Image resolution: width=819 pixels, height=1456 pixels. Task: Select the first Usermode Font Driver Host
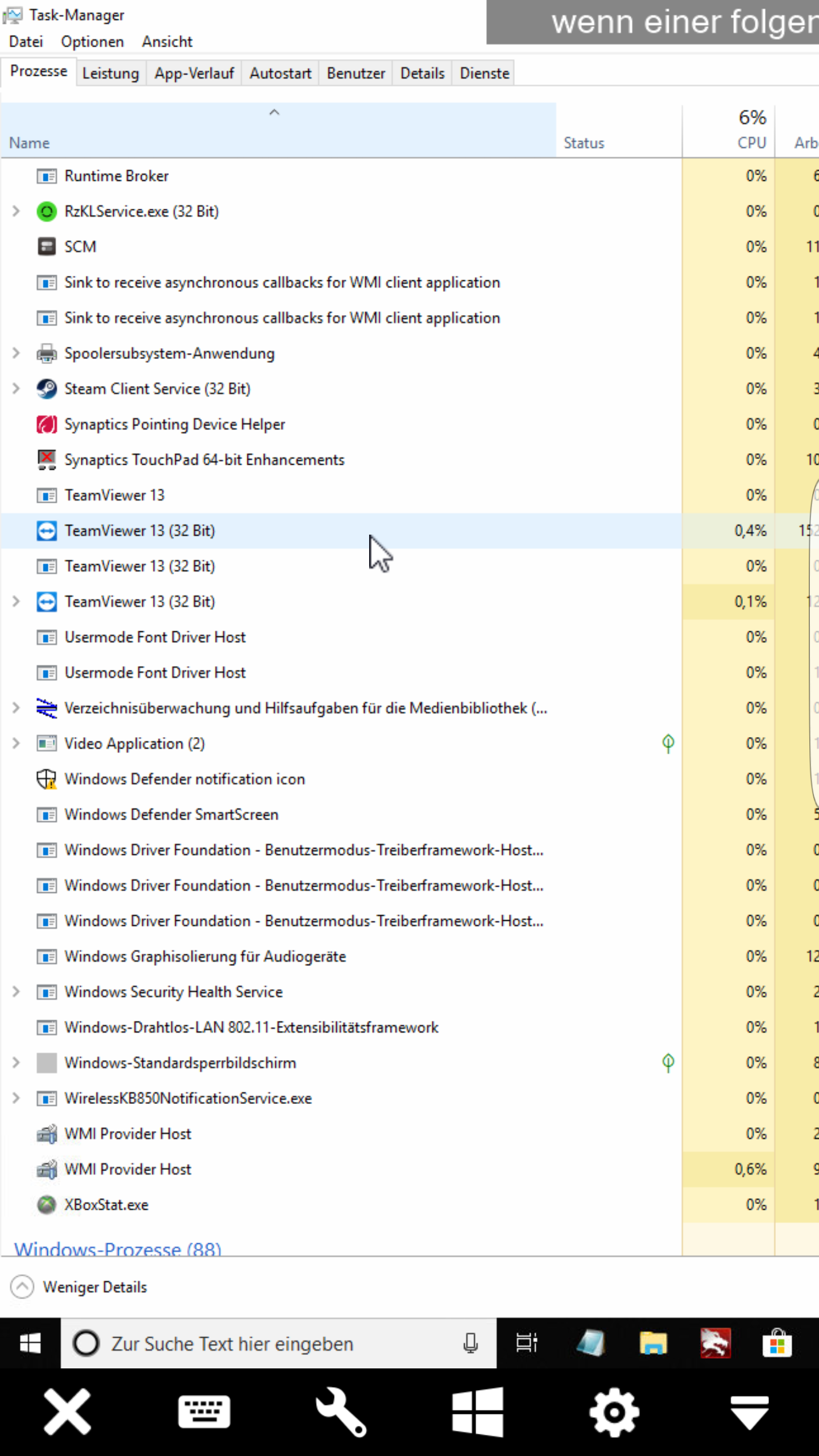click(x=409, y=637)
